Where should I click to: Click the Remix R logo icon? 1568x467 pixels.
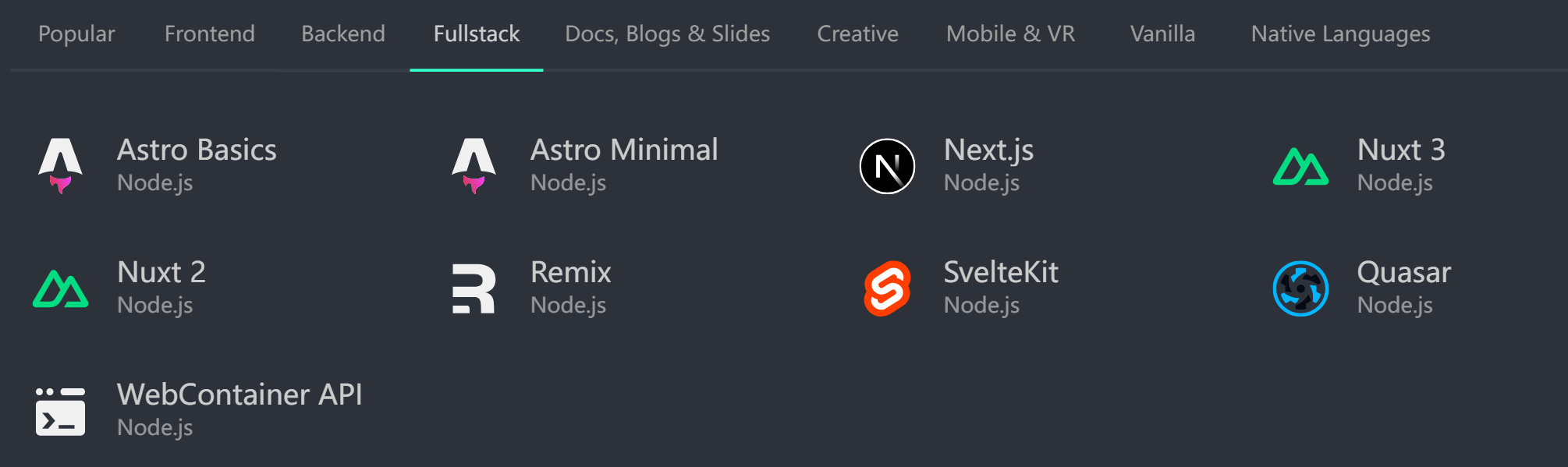coord(474,288)
